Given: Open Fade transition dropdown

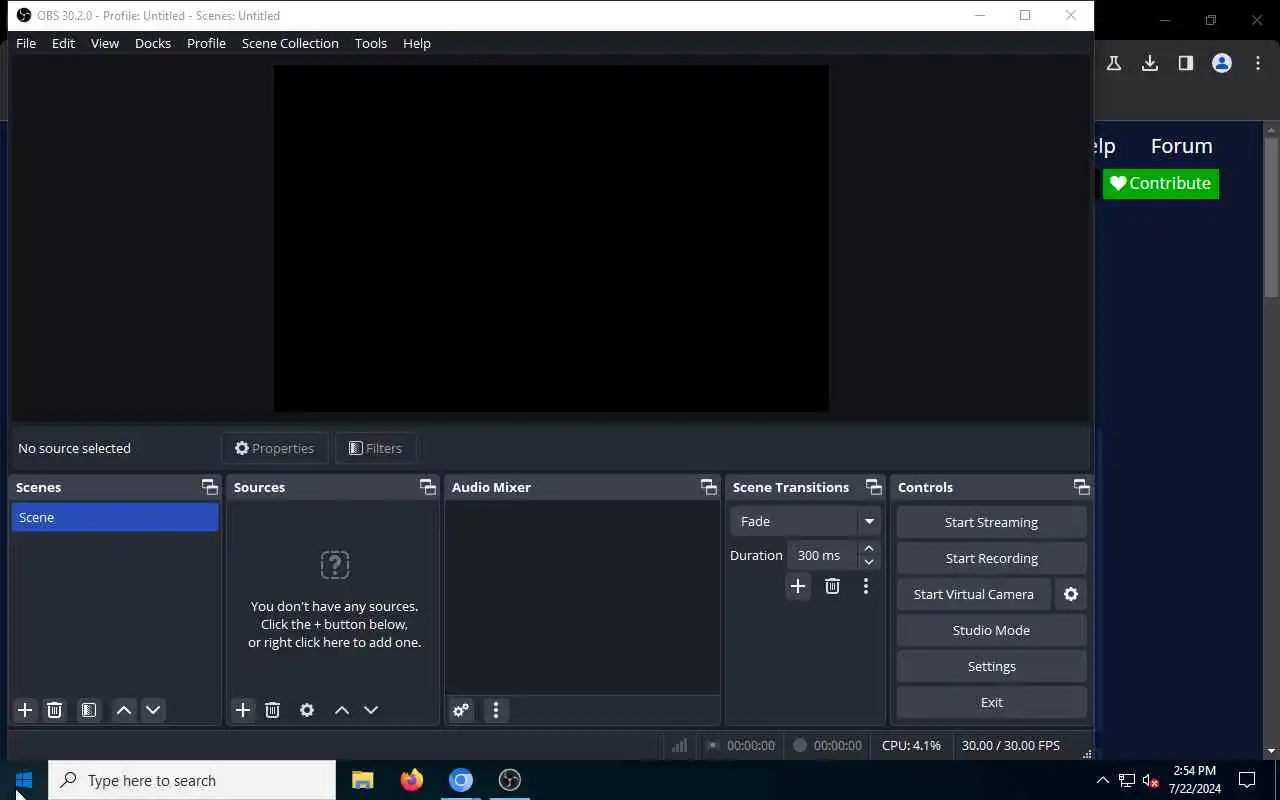Looking at the screenshot, I should (805, 521).
